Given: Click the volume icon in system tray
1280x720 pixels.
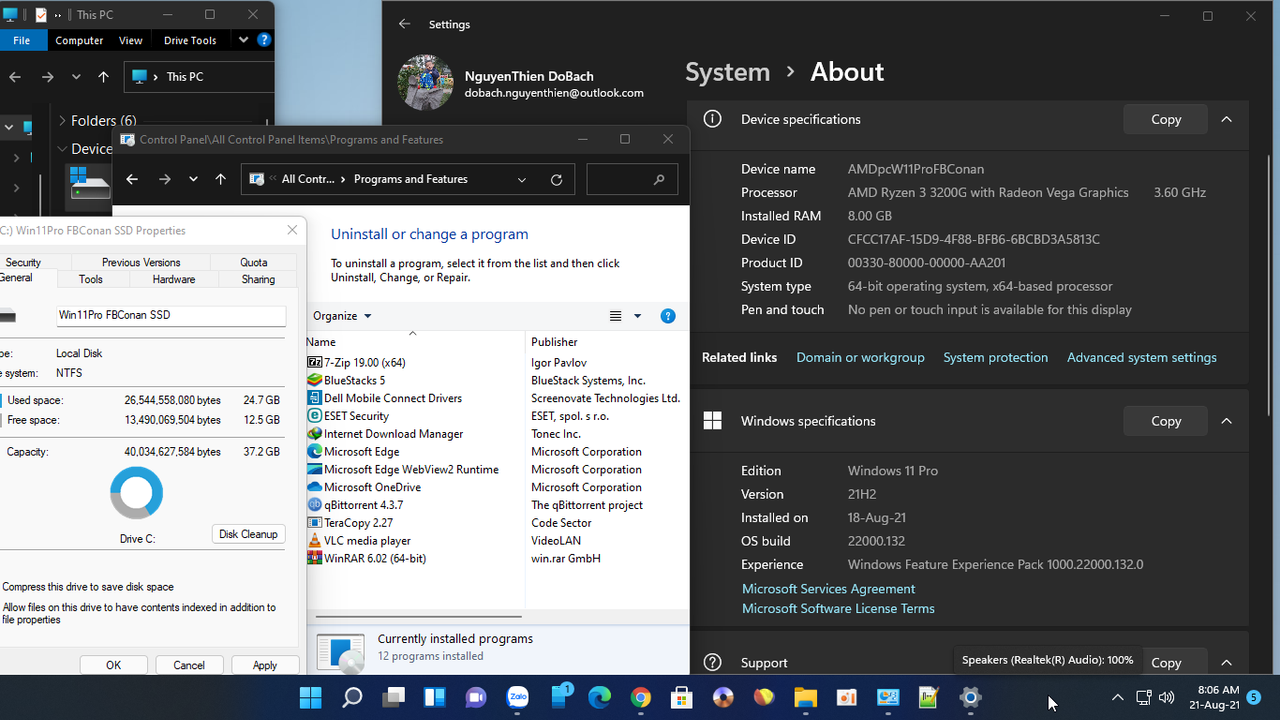Looking at the screenshot, I should pos(1166,697).
